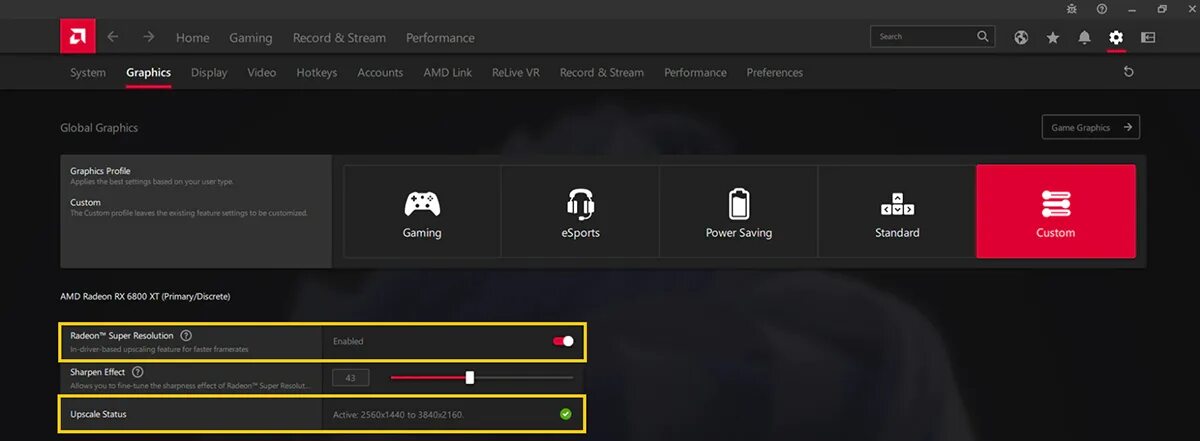Reset settings with the undo arrow icon
The width and height of the screenshot is (1200, 441).
pyautogui.click(x=1129, y=72)
